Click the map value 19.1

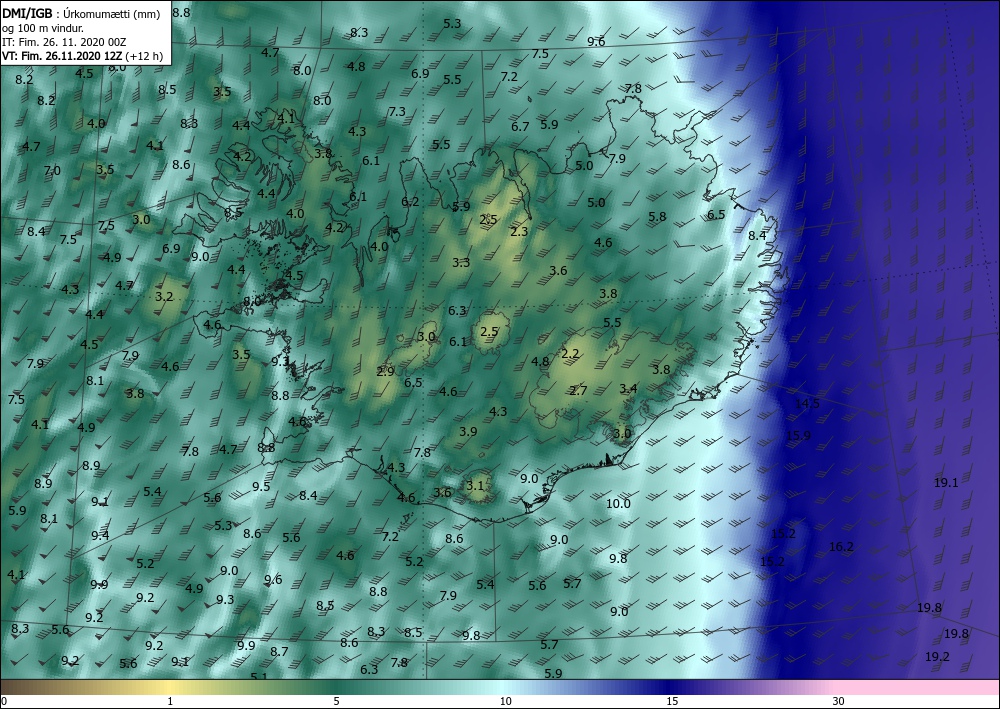pos(946,483)
